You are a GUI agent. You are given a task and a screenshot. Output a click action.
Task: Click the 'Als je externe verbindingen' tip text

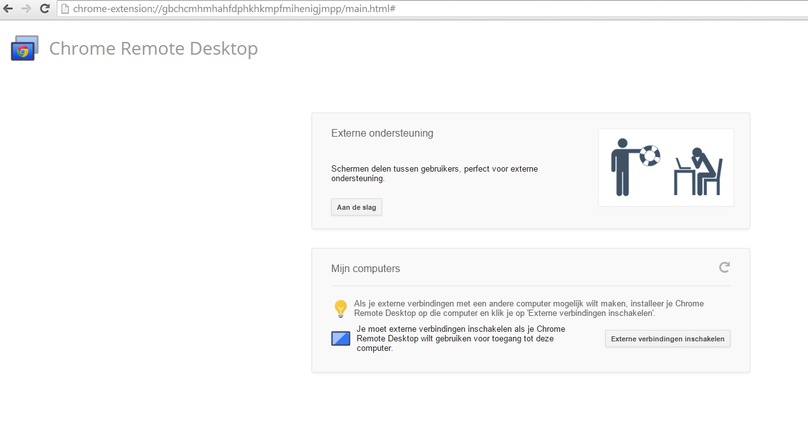click(529, 308)
